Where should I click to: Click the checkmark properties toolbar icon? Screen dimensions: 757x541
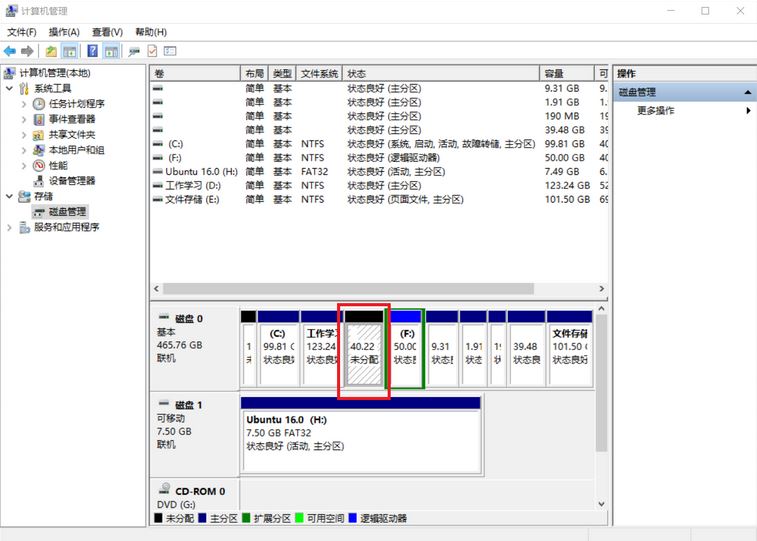[153, 51]
